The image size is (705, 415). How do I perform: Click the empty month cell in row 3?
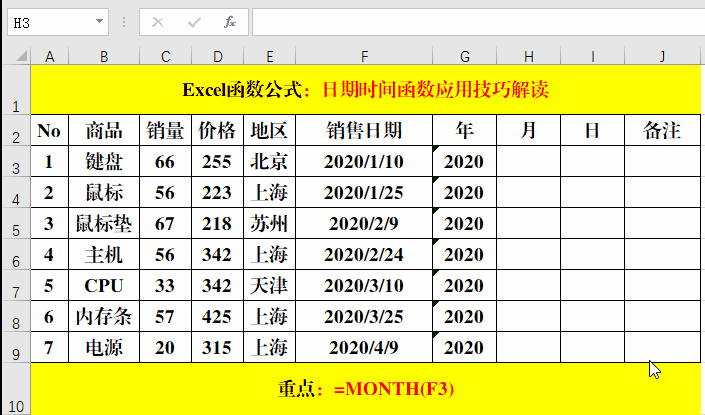[528, 161]
